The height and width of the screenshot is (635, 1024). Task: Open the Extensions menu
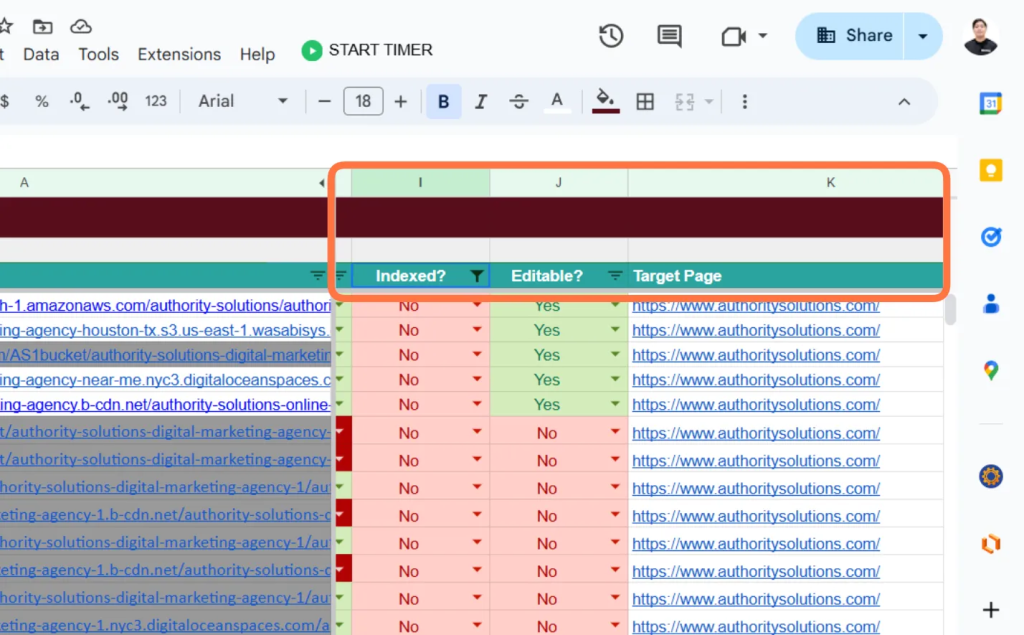[179, 54]
